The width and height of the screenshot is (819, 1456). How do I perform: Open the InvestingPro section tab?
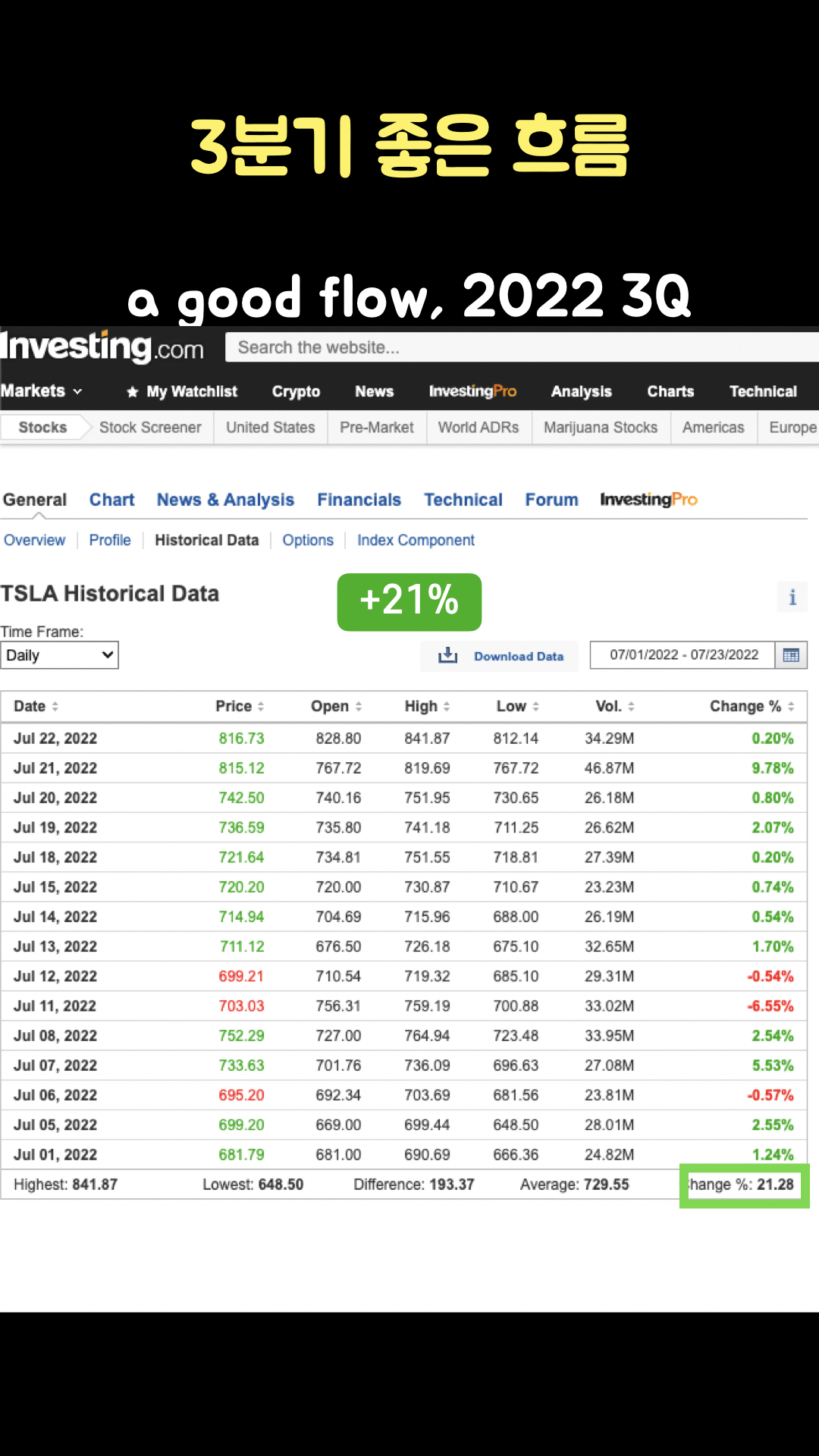(648, 500)
